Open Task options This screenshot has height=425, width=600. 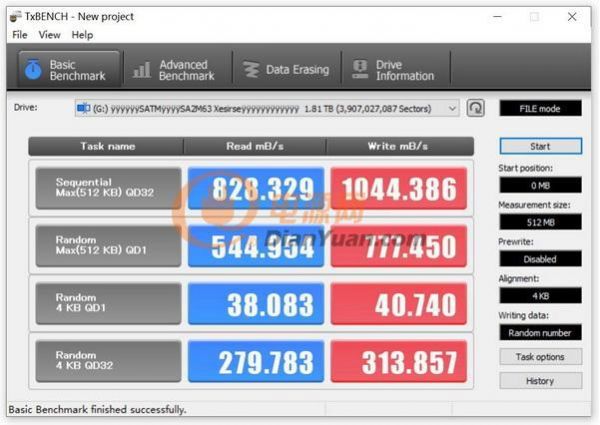540,357
